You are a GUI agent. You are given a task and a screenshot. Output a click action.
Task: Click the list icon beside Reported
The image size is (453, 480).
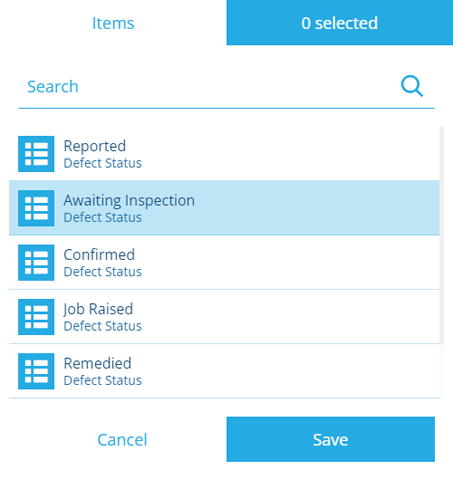point(36,154)
